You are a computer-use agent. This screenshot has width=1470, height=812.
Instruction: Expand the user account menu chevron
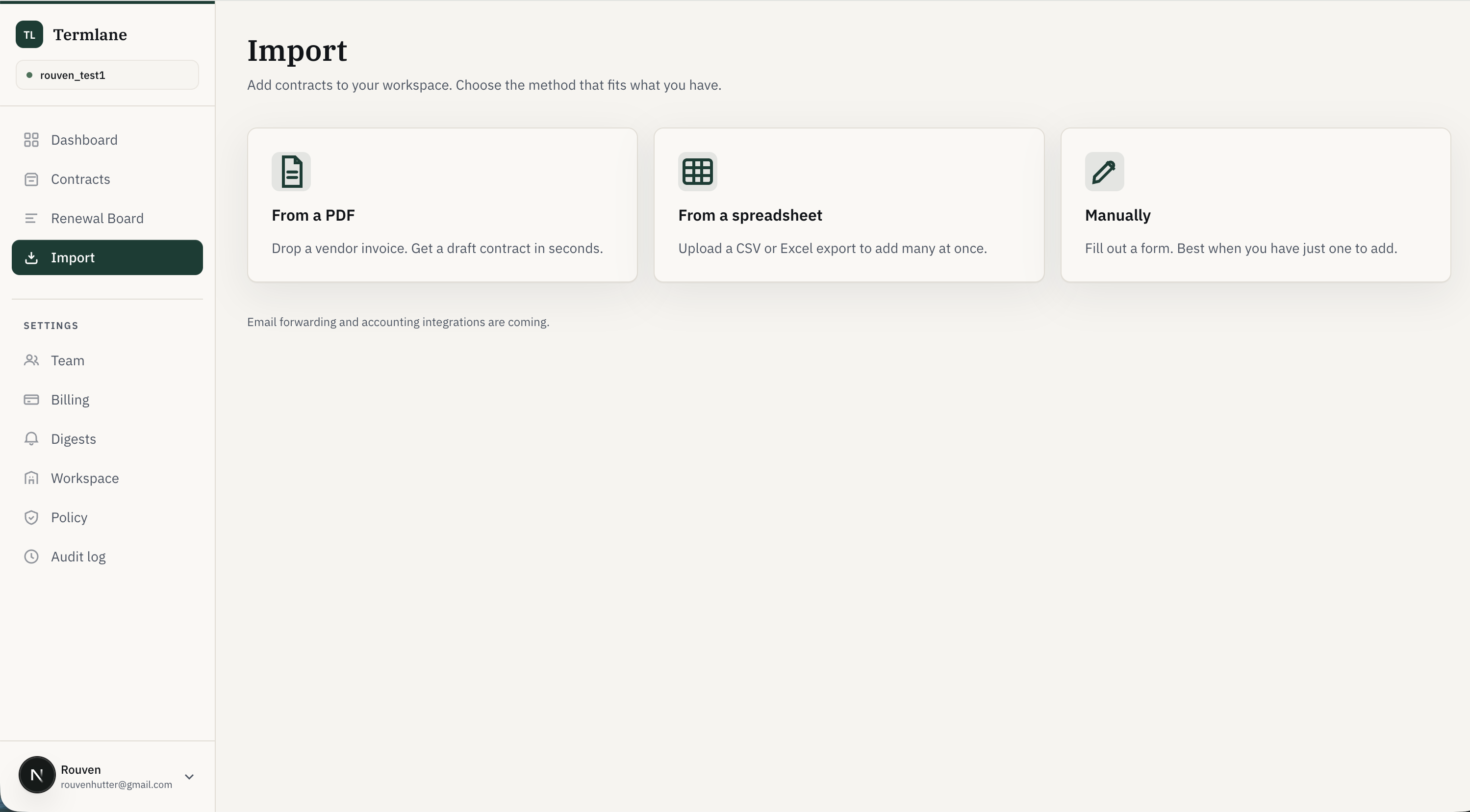[x=189, y=776]
